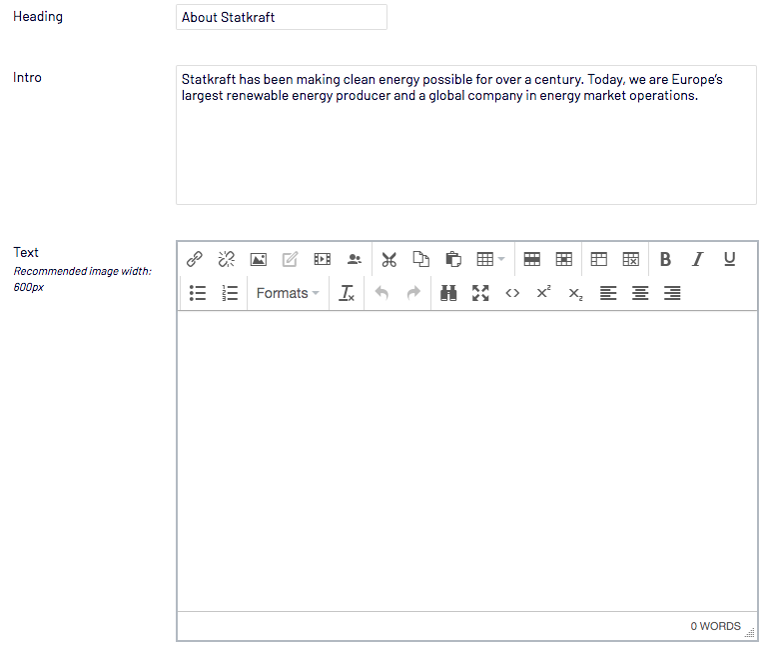Click the clear formatting icon

(346, 293)
